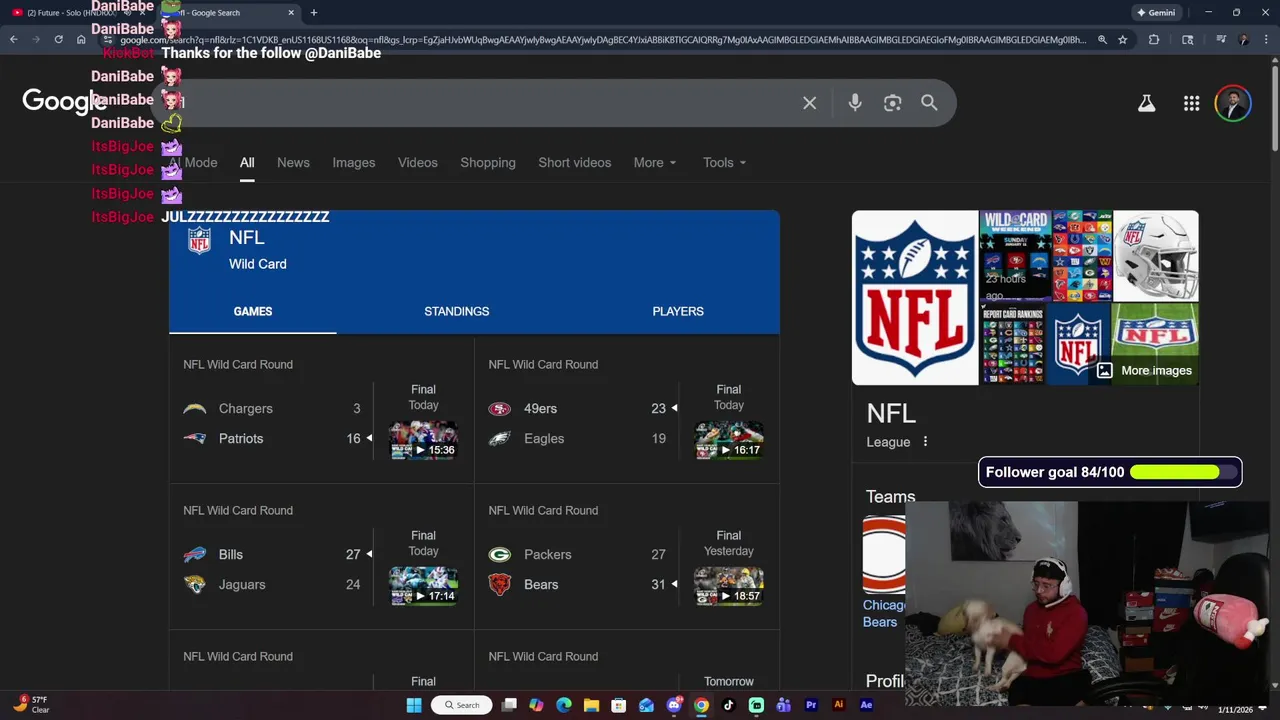
Task: Switch to the Videos results tab
Action: coord(418,162)
